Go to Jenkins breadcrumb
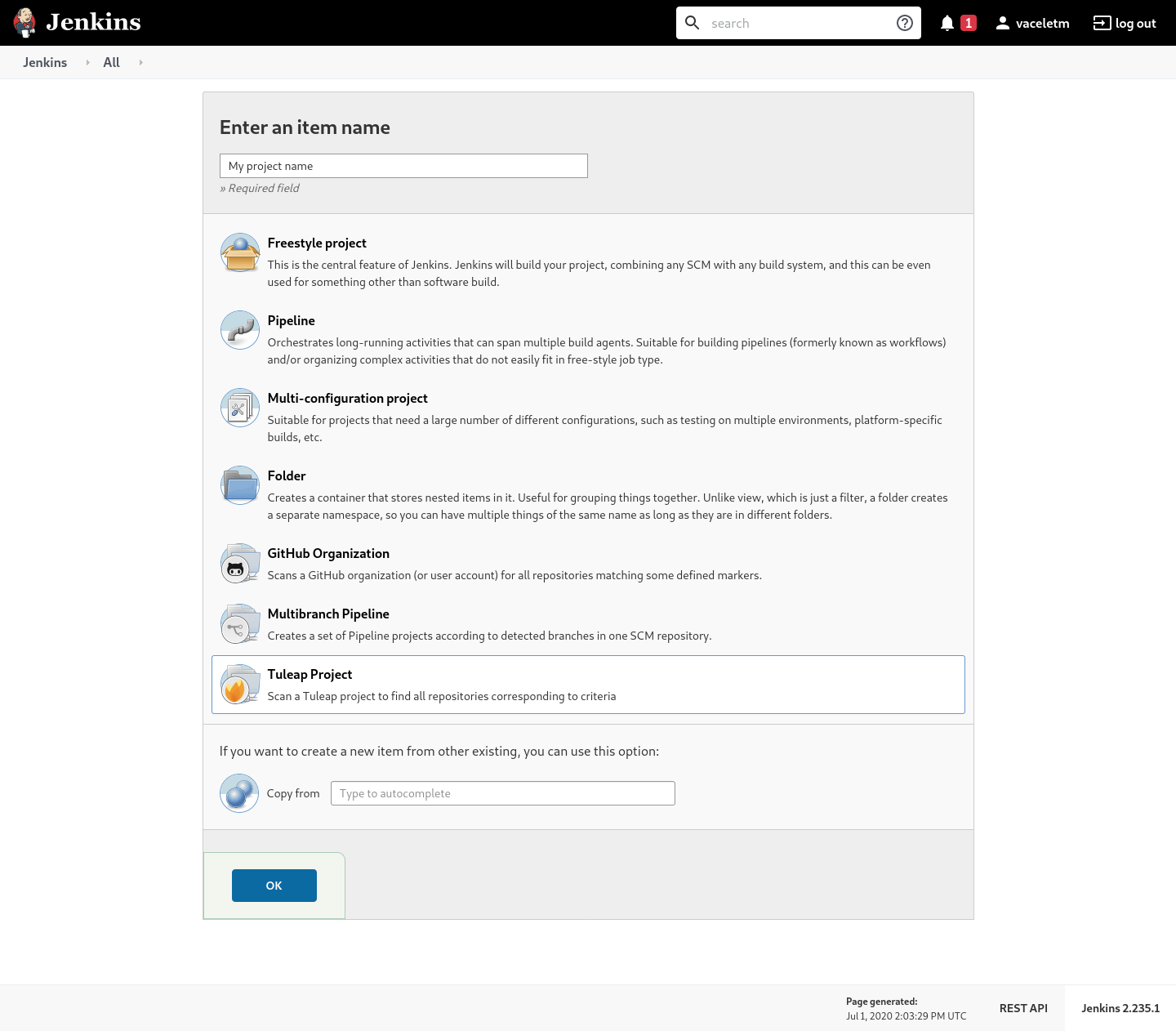The width and height of the screenshot is (1176, 1031). 45,62
